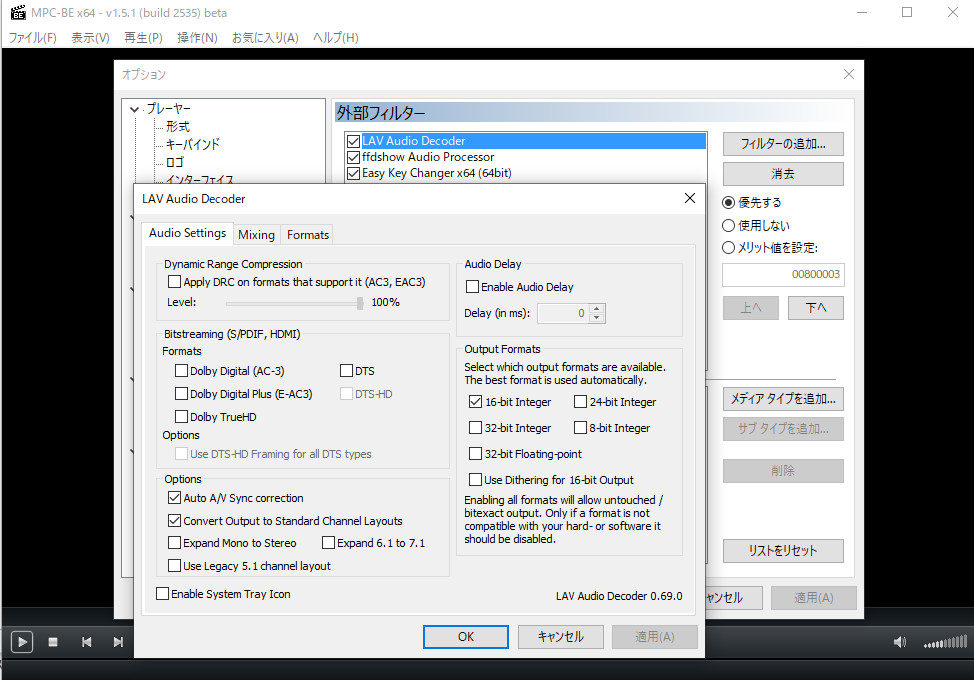The width and height of the screenshot is (974, 680).
Task: Click the Play button in the player
Action: click(22, 641)
